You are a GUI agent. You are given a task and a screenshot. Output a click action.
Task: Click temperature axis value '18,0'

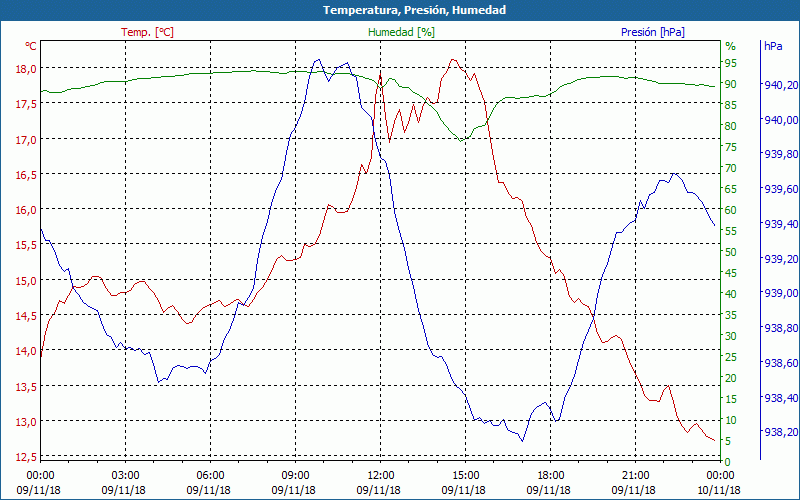pyautogui.click(x=26, y=69)
